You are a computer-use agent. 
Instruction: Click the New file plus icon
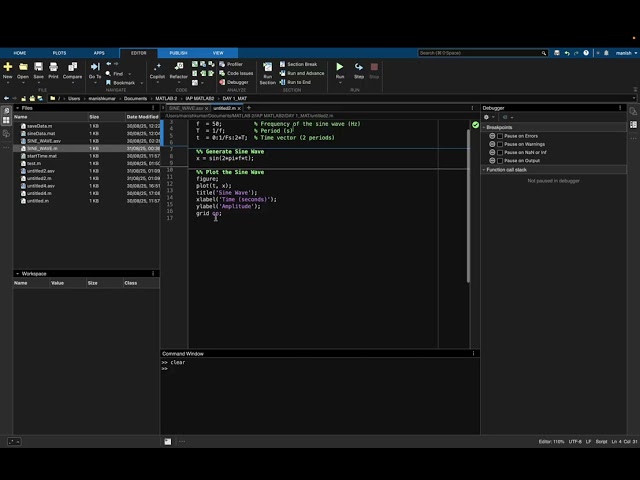tap(8, 67)
